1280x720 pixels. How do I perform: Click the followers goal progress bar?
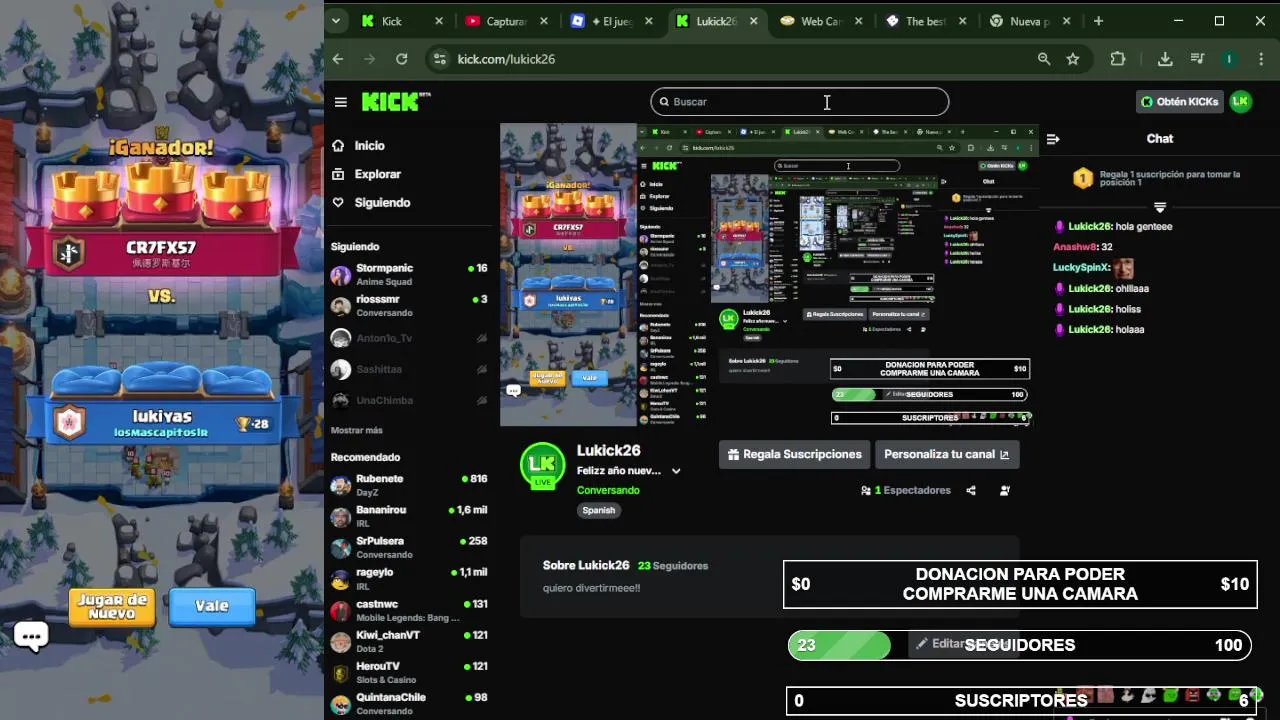(x=1019, y=645)
